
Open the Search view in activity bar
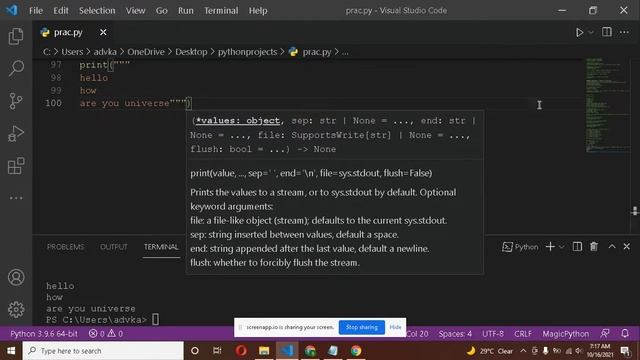point(16,68)
